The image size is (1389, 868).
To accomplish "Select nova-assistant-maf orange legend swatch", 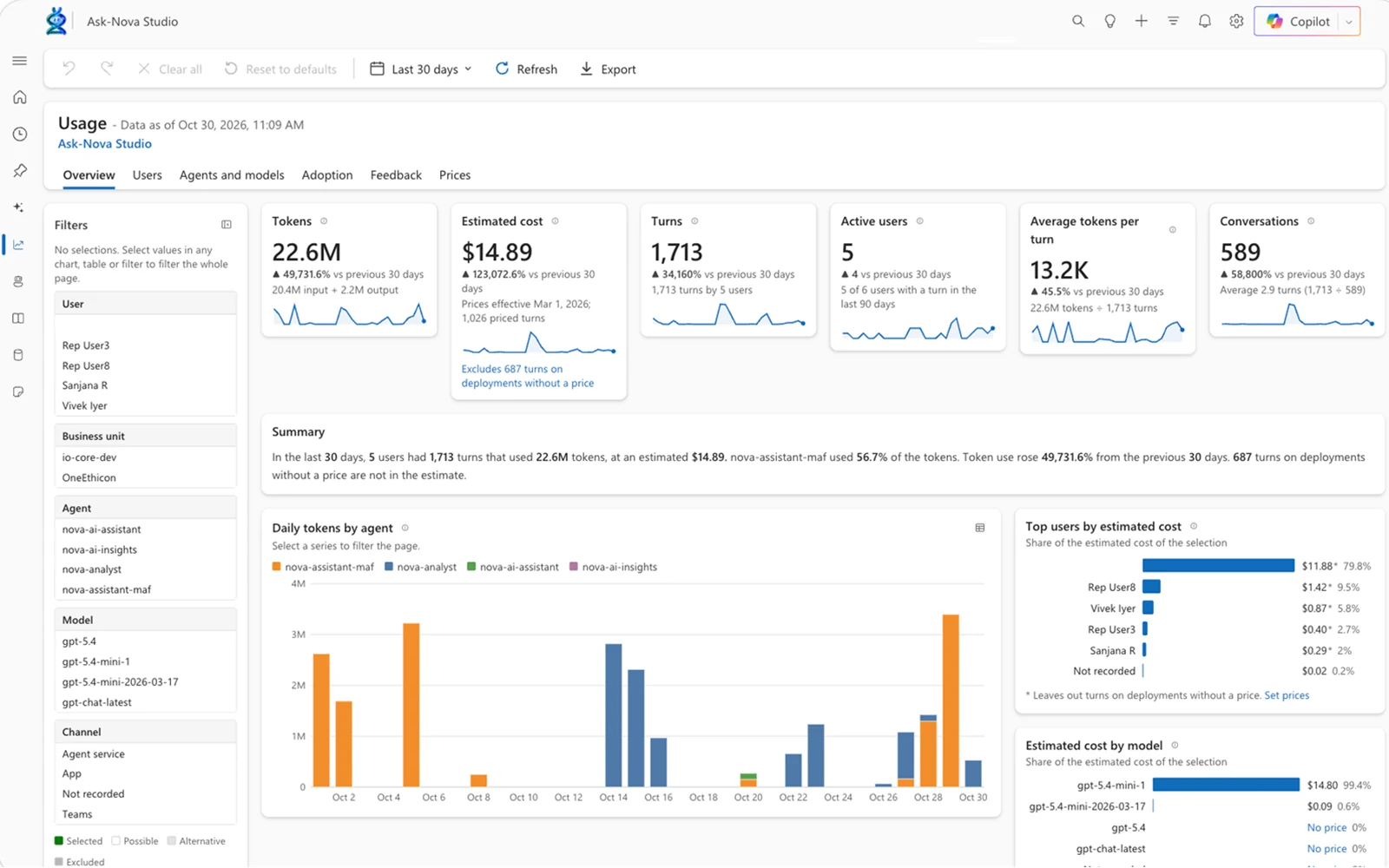I will click(x=277, y=567).
